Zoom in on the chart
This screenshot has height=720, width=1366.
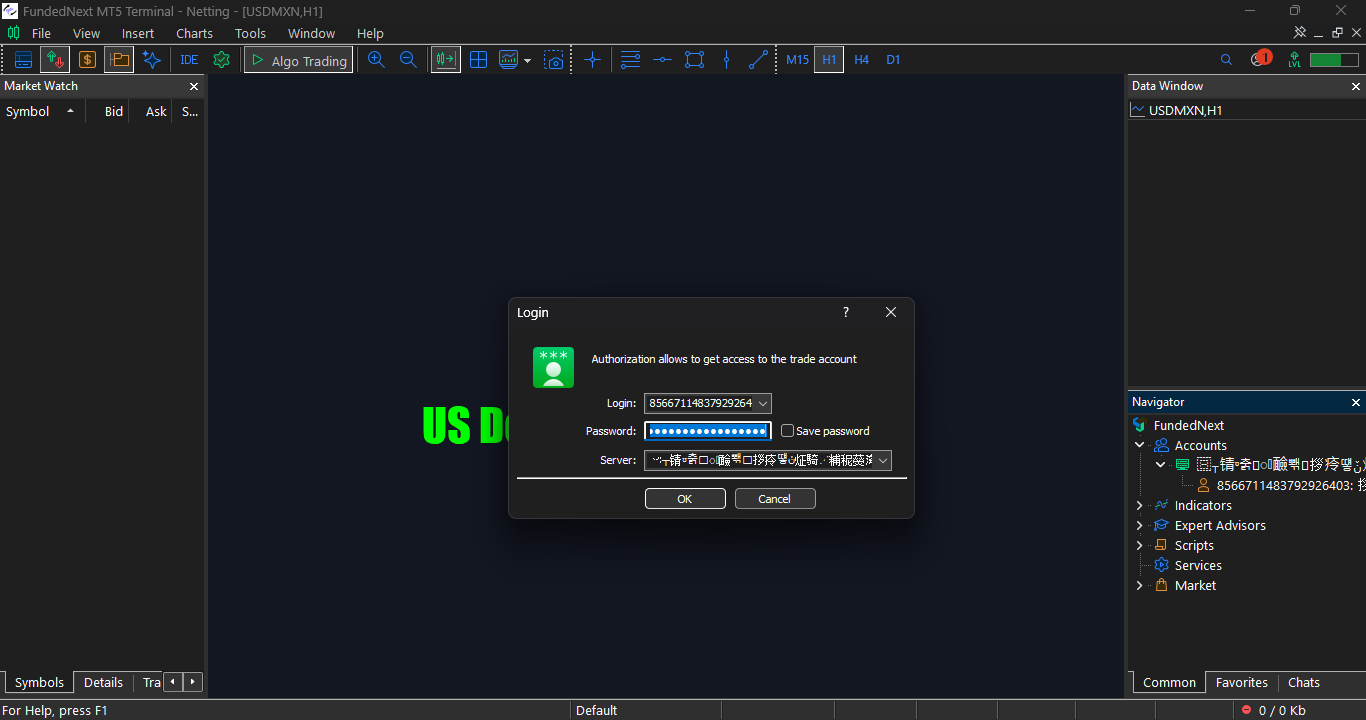[376, 60]
